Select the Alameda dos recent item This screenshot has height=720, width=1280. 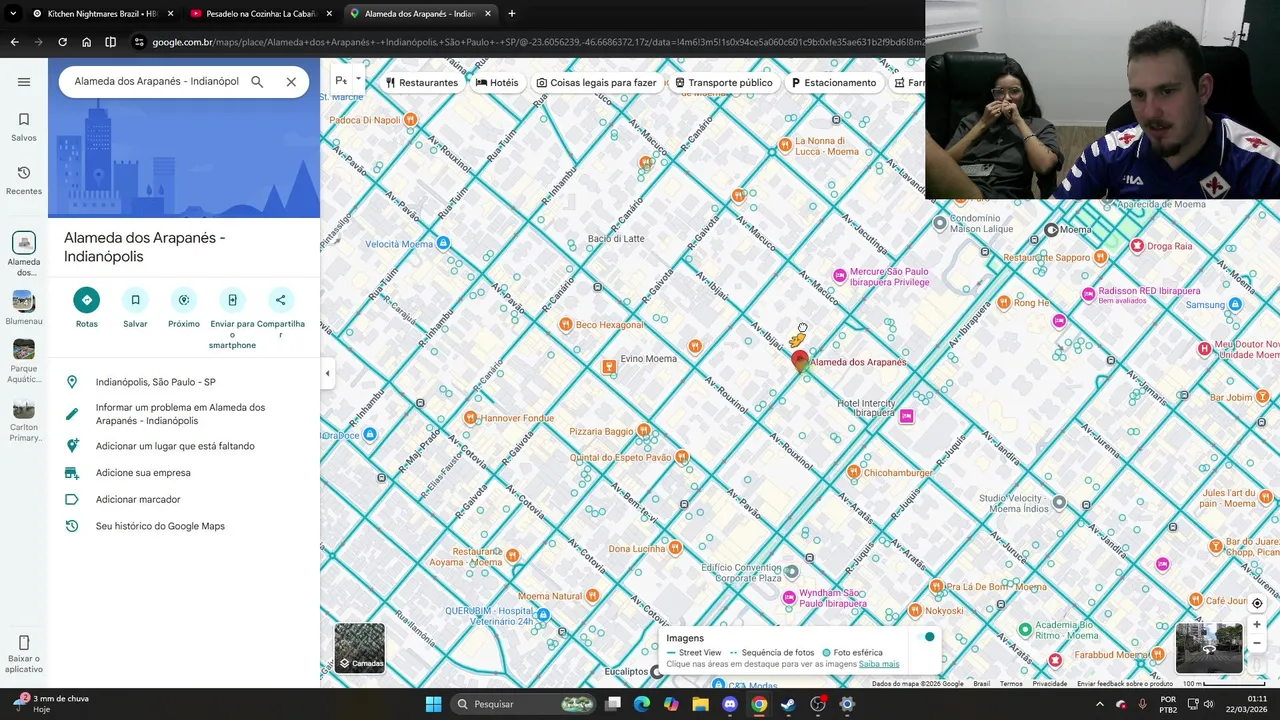(x=24, y=254)
